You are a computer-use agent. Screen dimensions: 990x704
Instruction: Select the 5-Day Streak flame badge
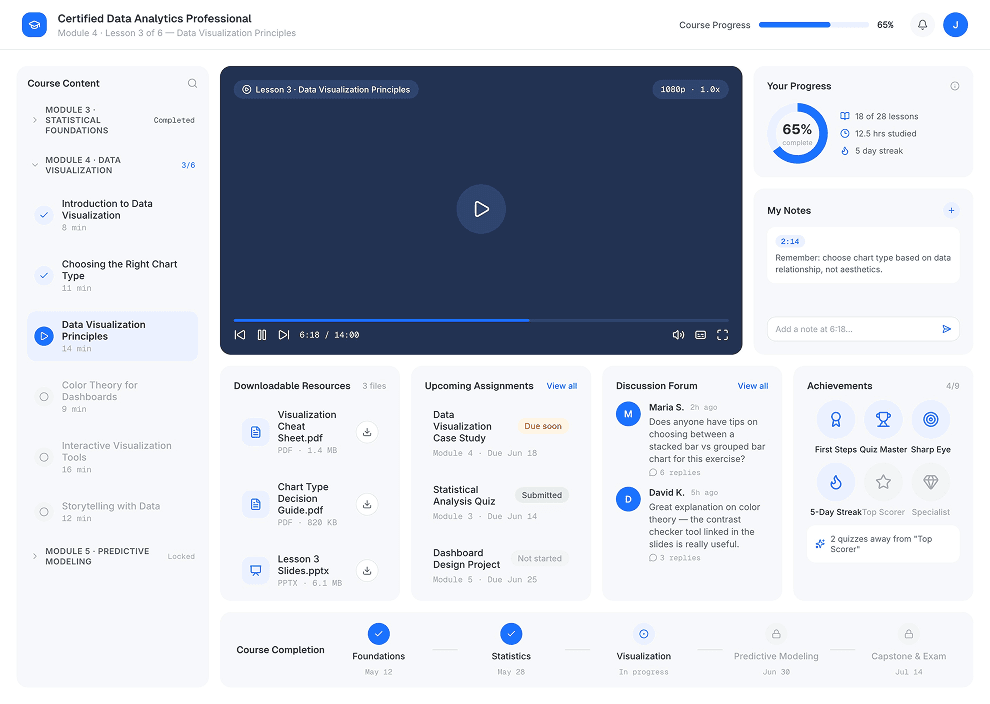835,482
